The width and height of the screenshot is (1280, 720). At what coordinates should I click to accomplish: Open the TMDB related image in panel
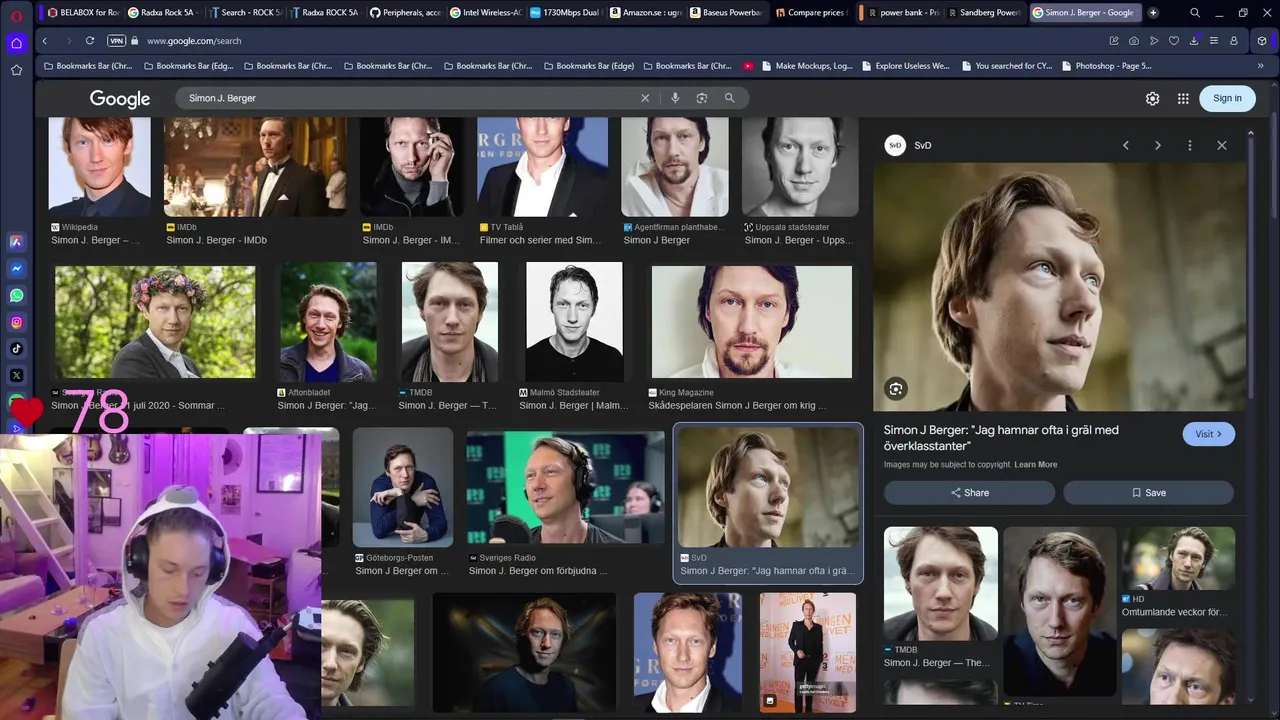(x=941, y=583)
